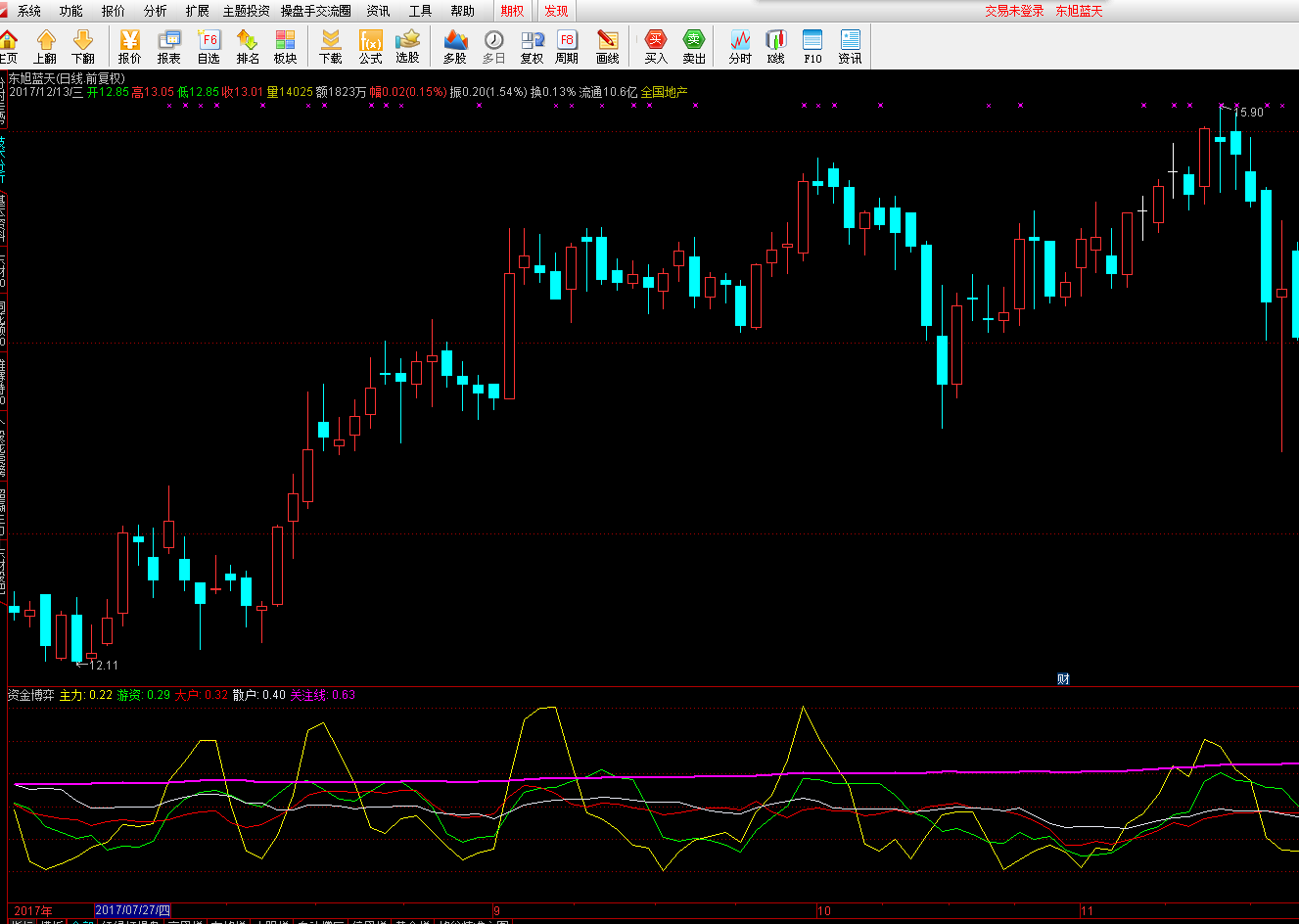Click the 关注线: 0.63 indicator value

323,695
